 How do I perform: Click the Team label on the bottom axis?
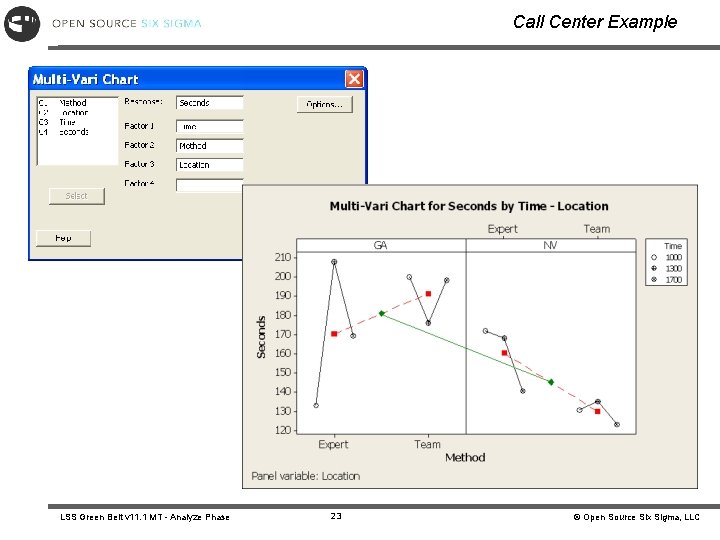click(428, 444)
